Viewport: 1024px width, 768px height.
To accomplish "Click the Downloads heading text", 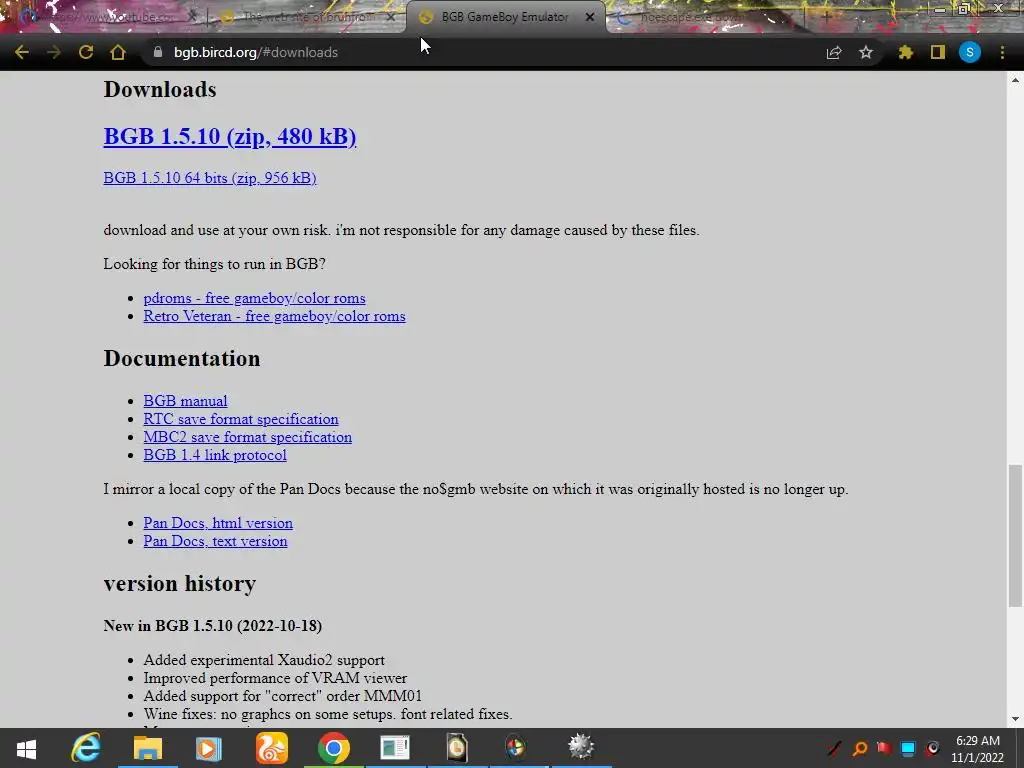I will pos(160,89).
